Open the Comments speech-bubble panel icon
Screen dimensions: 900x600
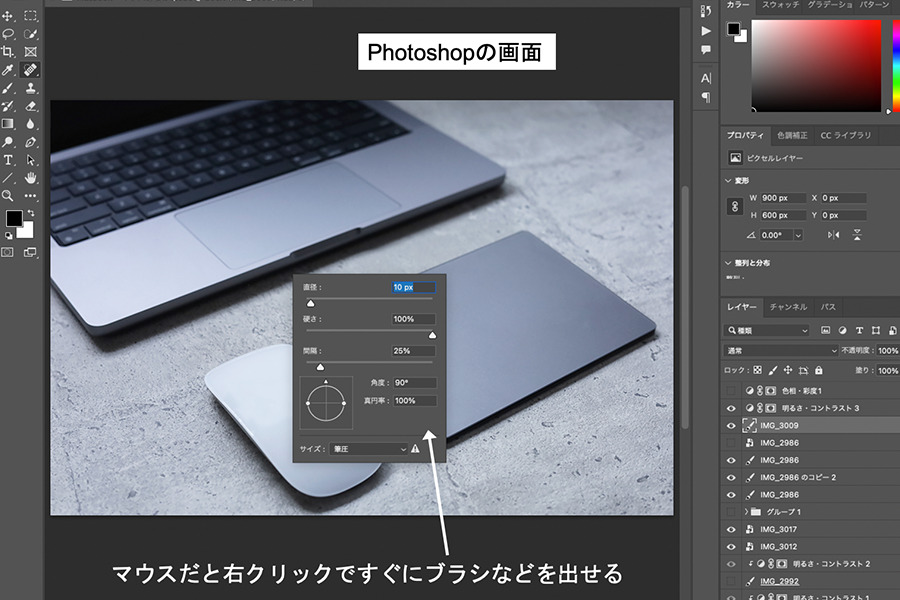(x=706, y=50)
